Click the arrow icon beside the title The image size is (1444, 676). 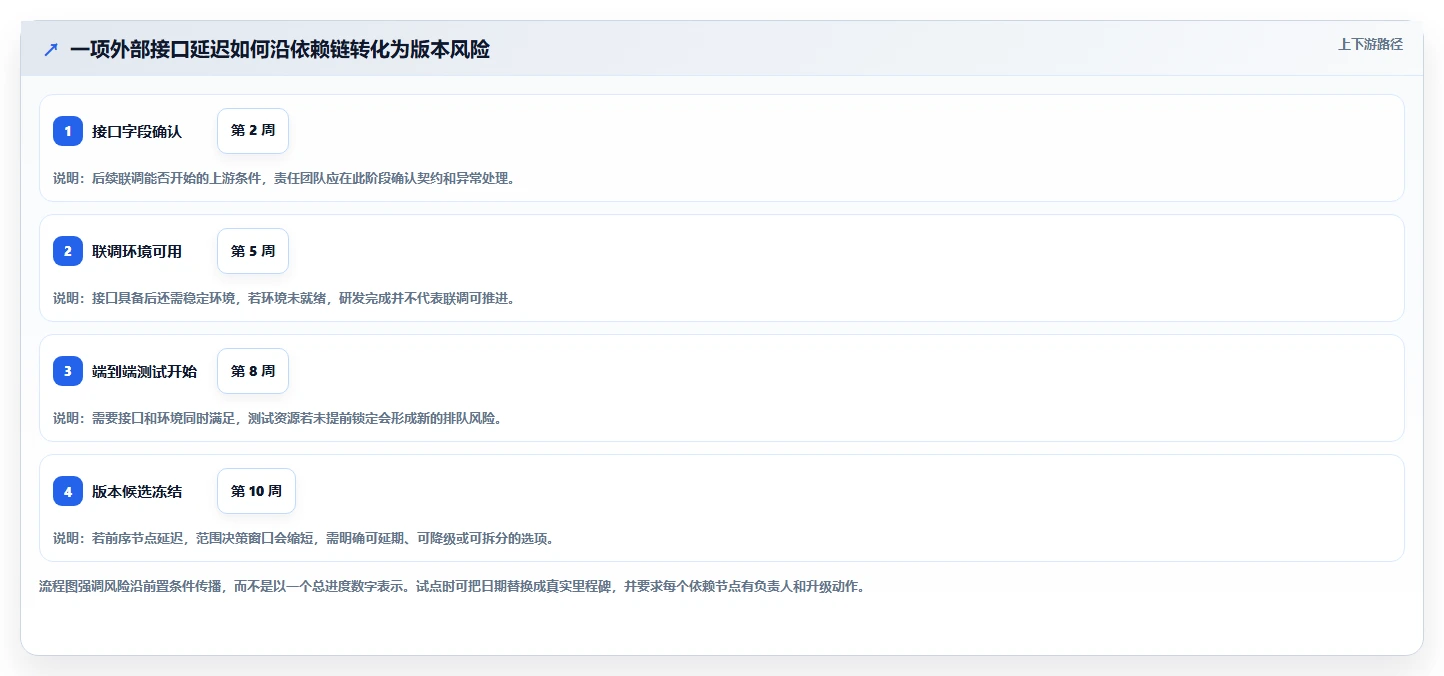pyautogui.click(x=51, y=49)
